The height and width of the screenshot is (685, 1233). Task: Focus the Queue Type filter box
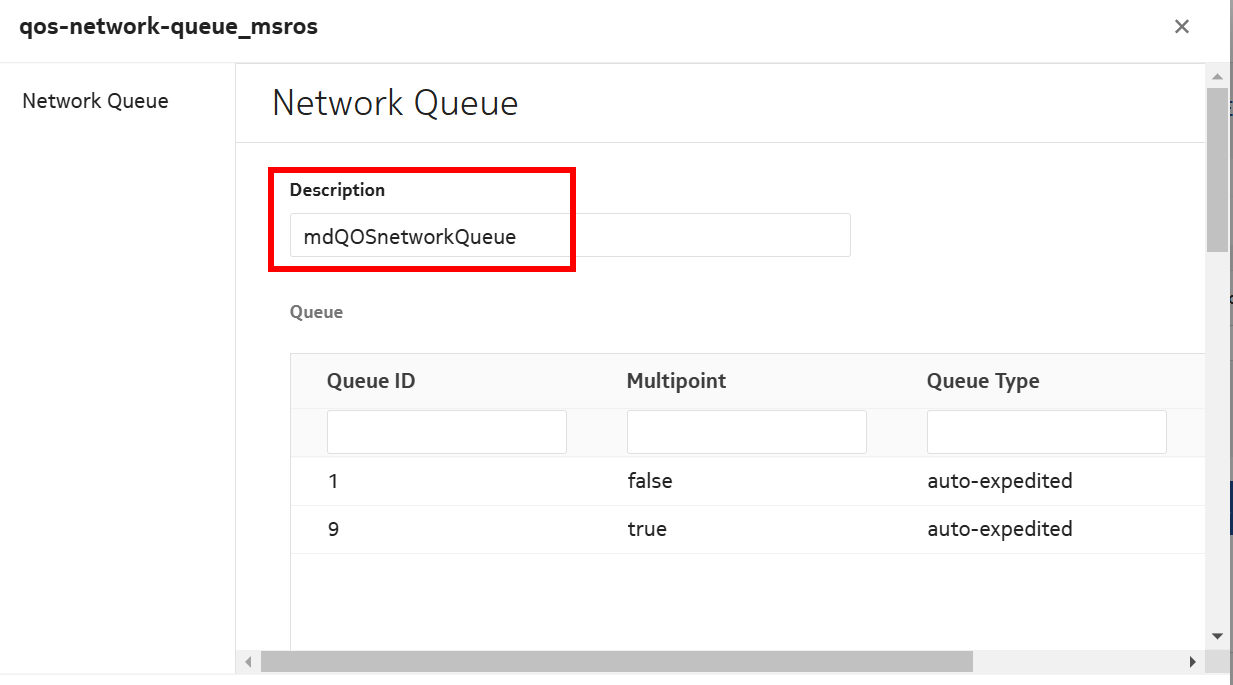click(1046, 432)
